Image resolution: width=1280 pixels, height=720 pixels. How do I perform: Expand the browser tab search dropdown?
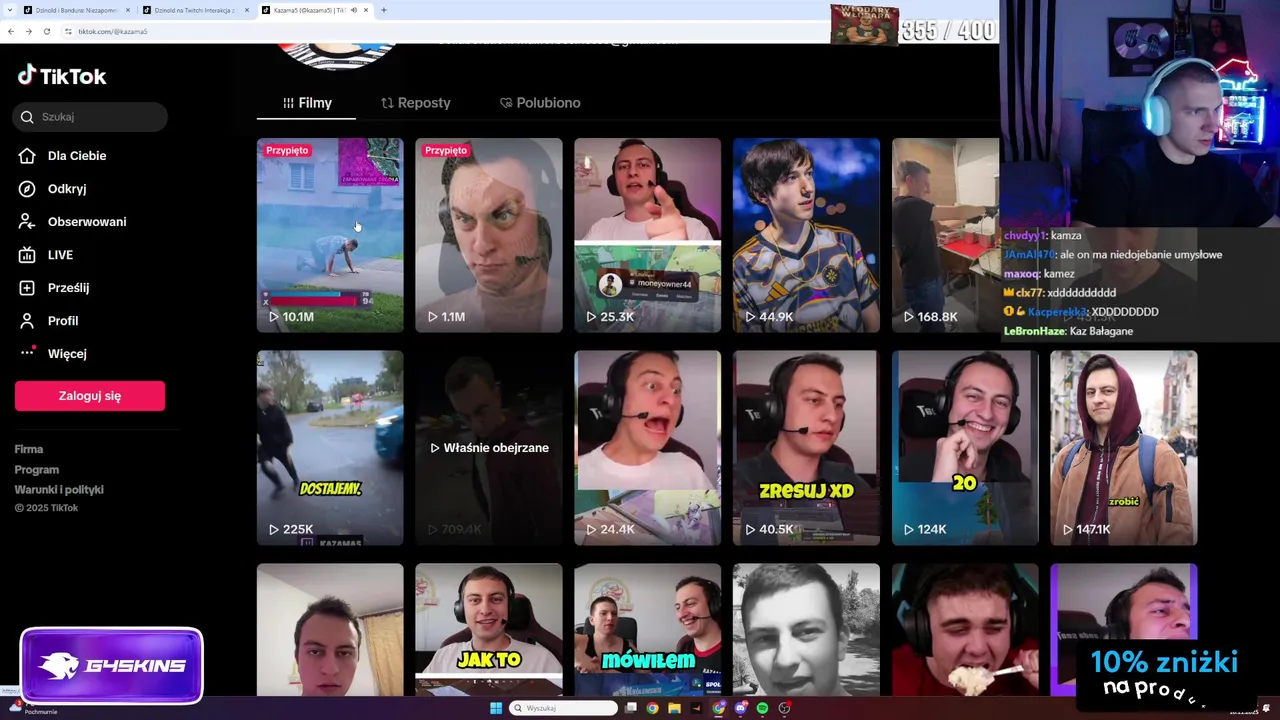click(10, 10)
